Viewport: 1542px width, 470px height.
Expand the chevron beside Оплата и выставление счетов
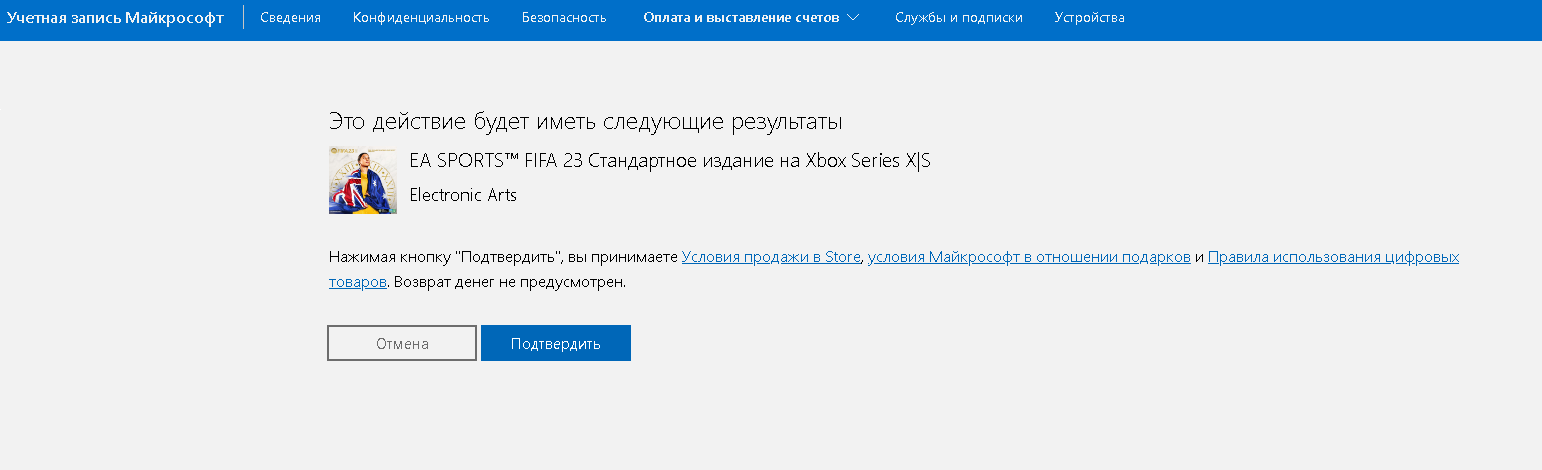853,18
